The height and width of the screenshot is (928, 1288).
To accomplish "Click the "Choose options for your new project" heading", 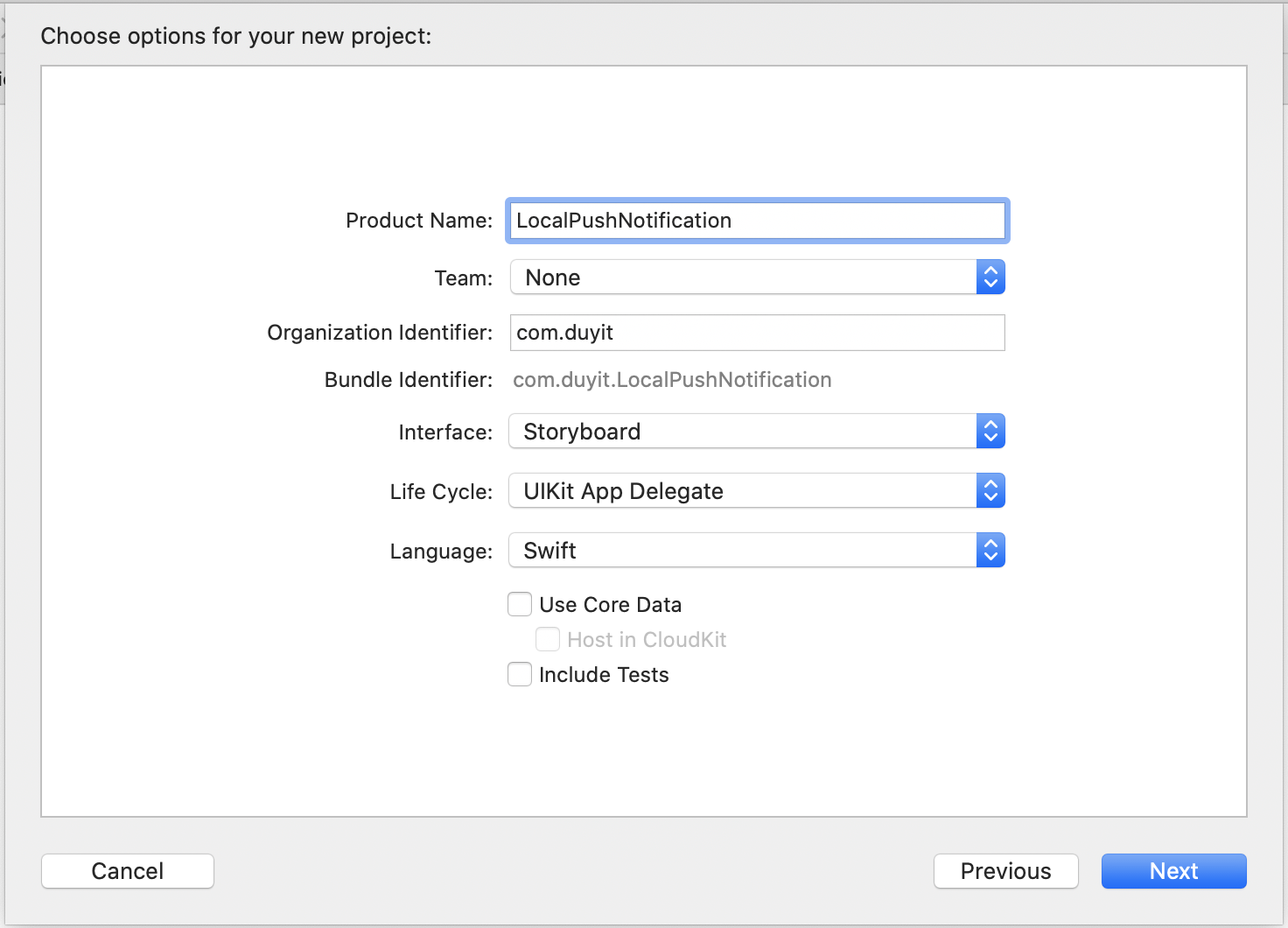I will [x=236, y=36].
